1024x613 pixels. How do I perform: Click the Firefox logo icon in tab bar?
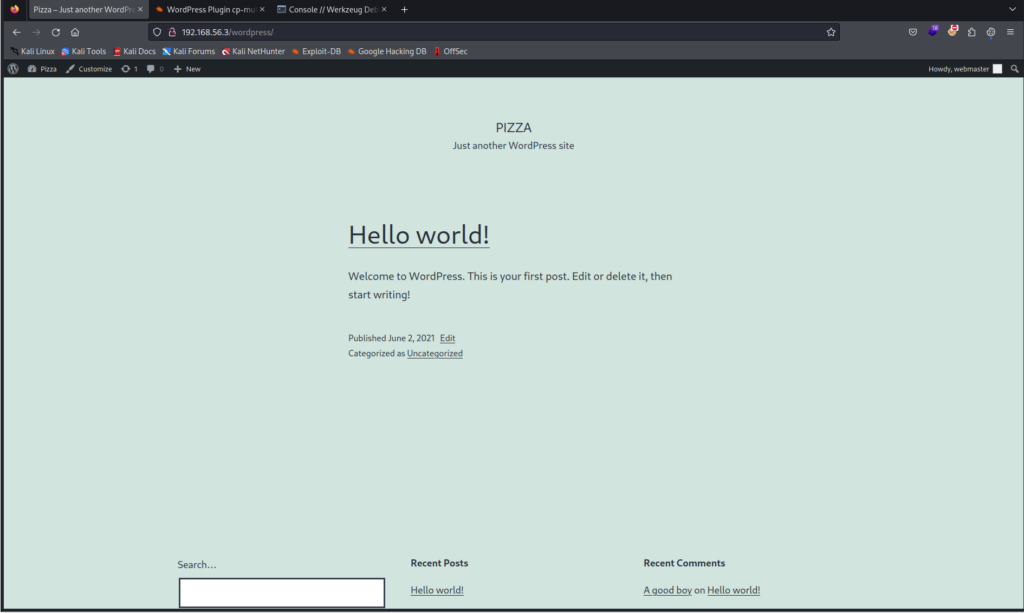(14, 9)
